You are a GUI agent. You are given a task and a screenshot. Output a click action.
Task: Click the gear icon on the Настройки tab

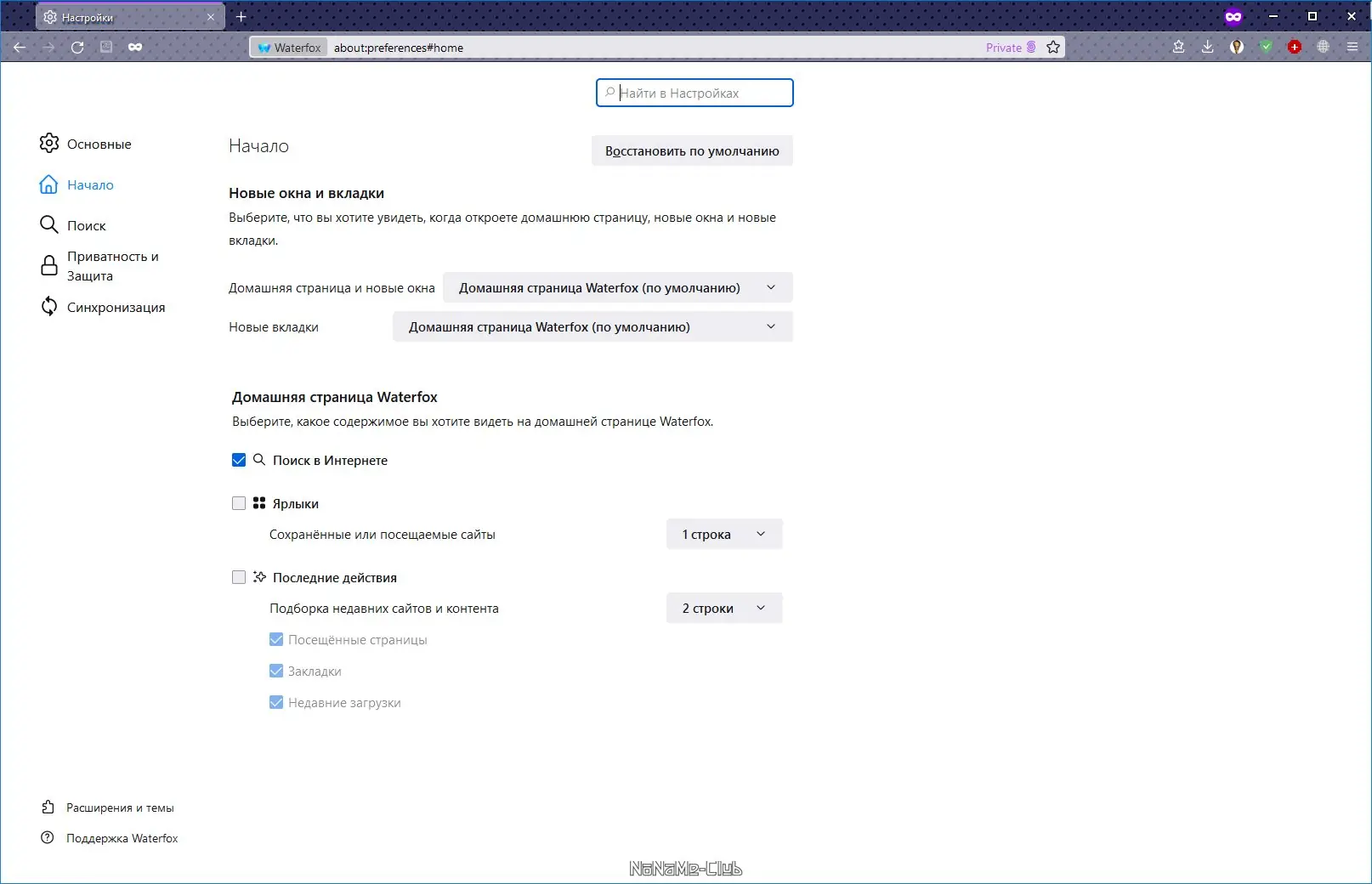pyautogui.click(x=50, y=17)
